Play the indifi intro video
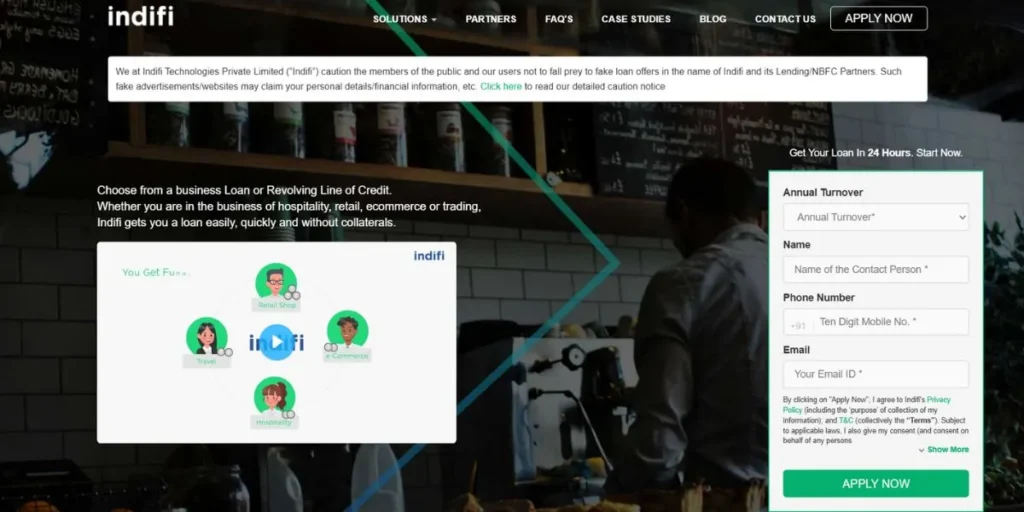1024x512 pixels. [276, 343]
